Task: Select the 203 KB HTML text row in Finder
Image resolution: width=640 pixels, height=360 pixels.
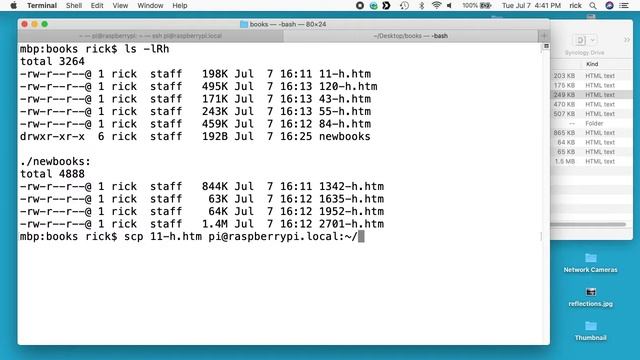Action: (x=591, y=76)
